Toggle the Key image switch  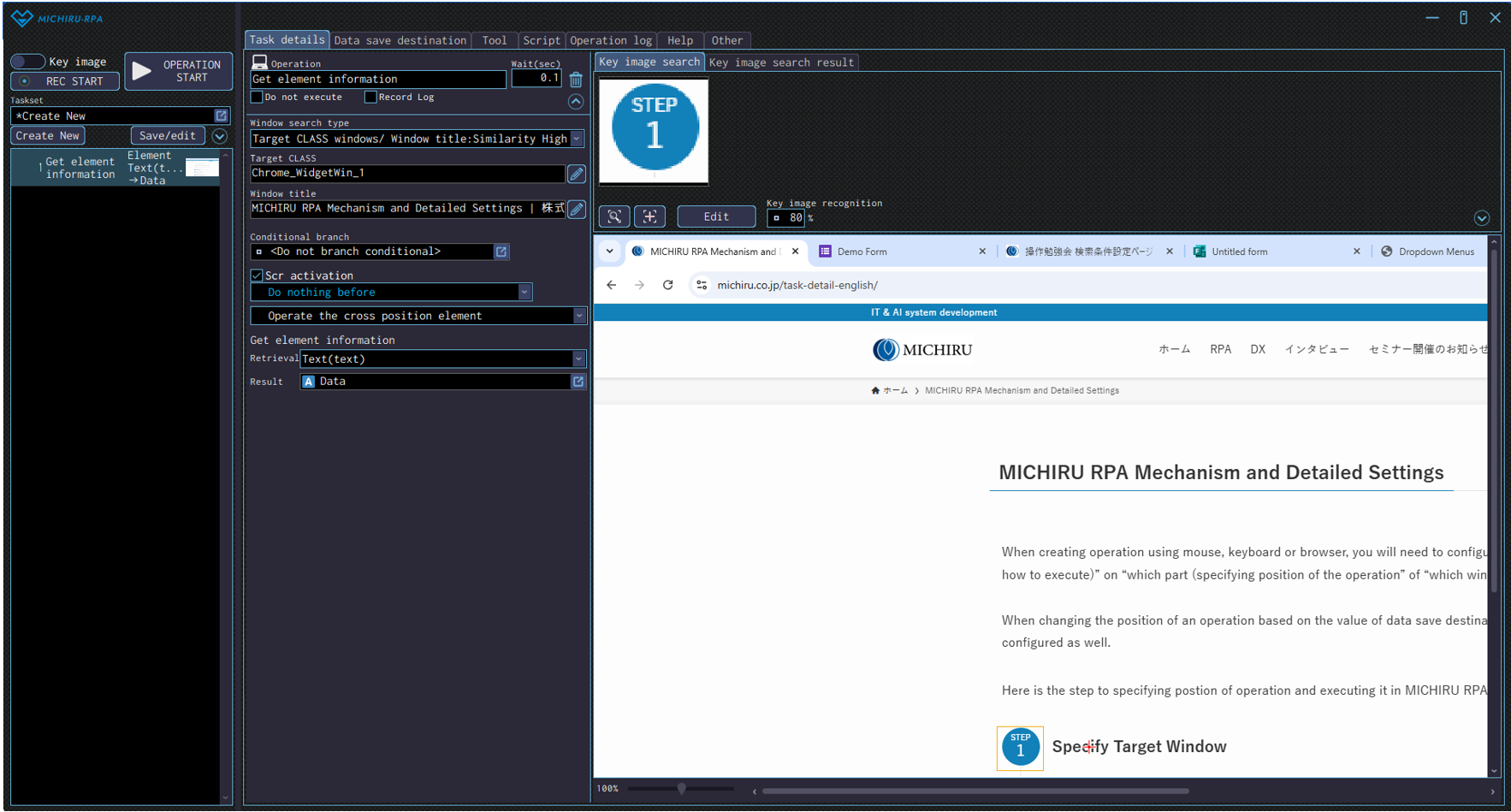(x=27, y=62)
